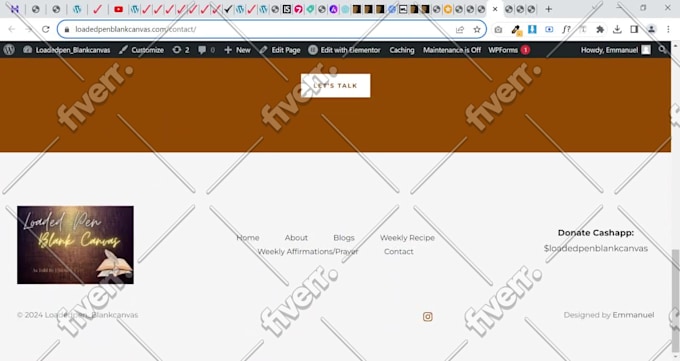Open the screen recorder extension icon
680x361 pixels.
549,30
